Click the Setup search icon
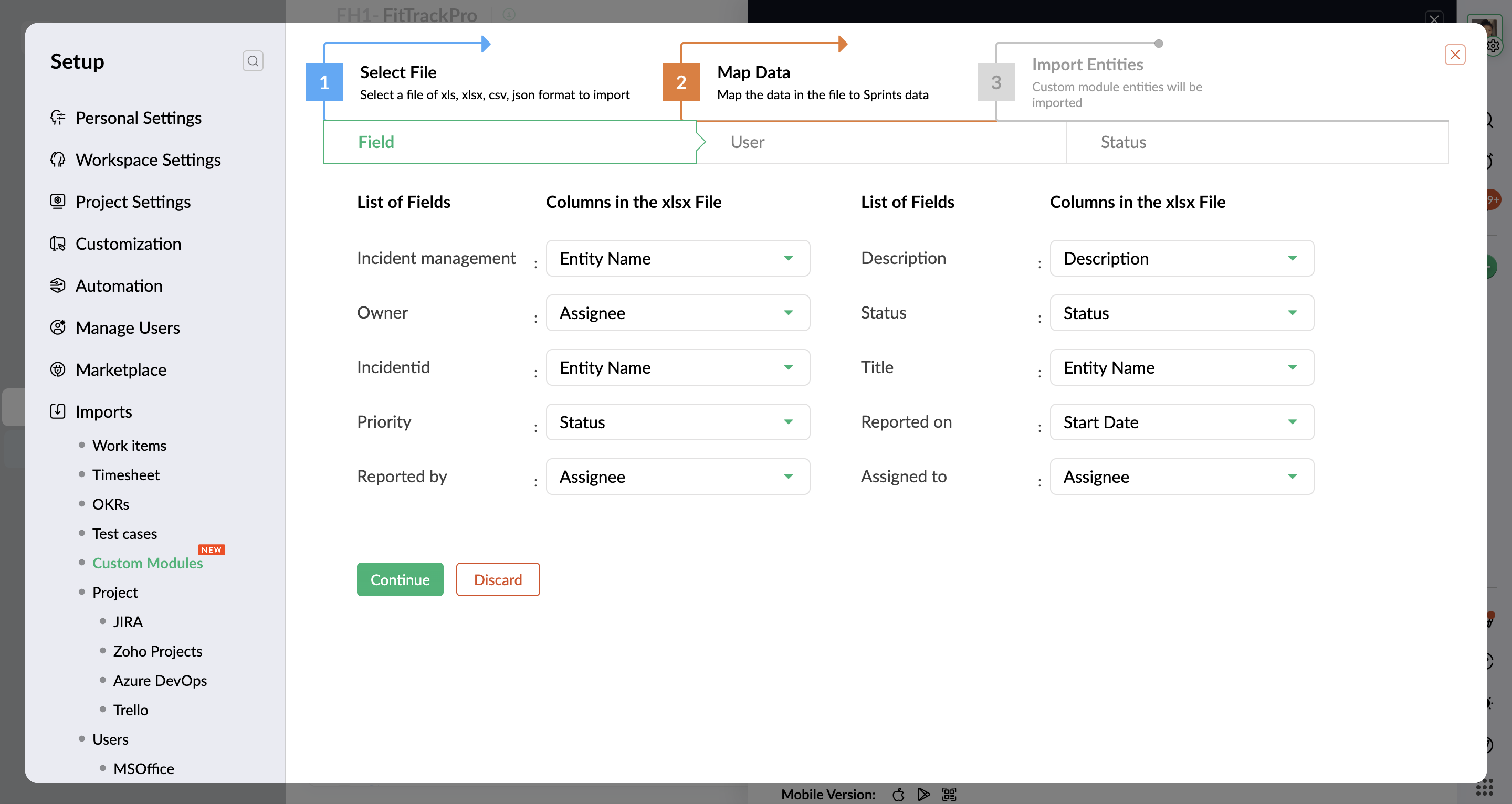This screenshot has width=1512, height=804. [x=253, y=61]
